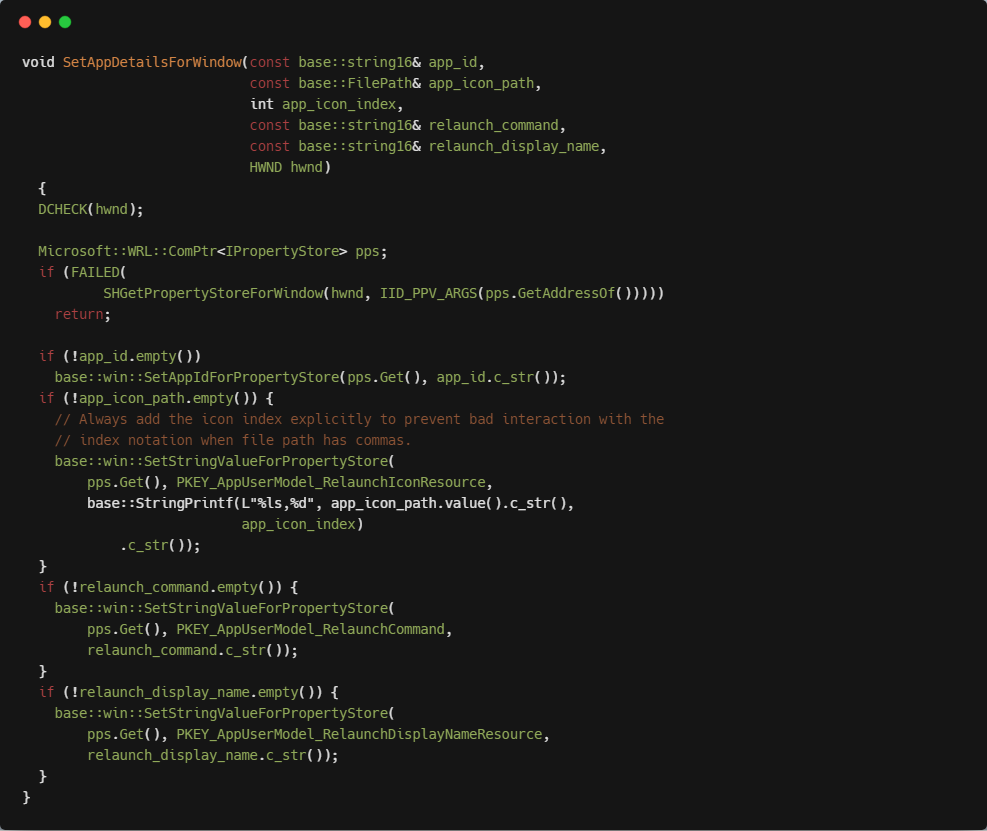Screen dimensions: 987x831
Task: Click 'relaunch_display_name.c_str());' line
Action: pyautogui.click(x=213, y=755)
